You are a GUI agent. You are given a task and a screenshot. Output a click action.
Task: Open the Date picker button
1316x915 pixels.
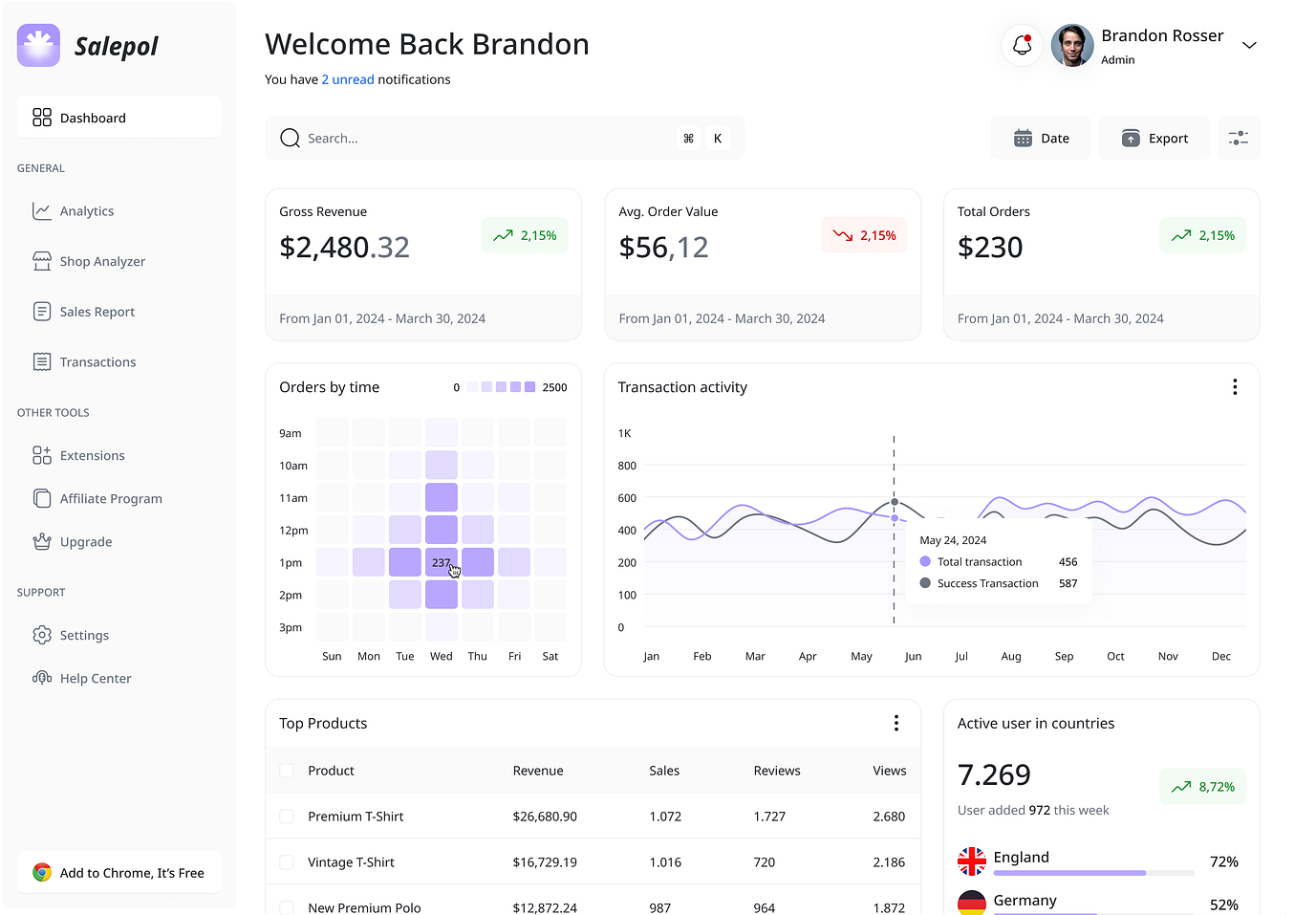(x=1041, y=139)
